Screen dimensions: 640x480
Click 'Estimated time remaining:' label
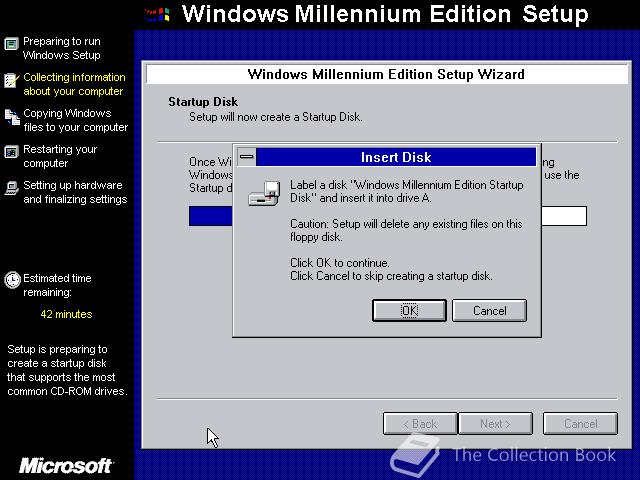pyautogui.click(x=57, y=285)
